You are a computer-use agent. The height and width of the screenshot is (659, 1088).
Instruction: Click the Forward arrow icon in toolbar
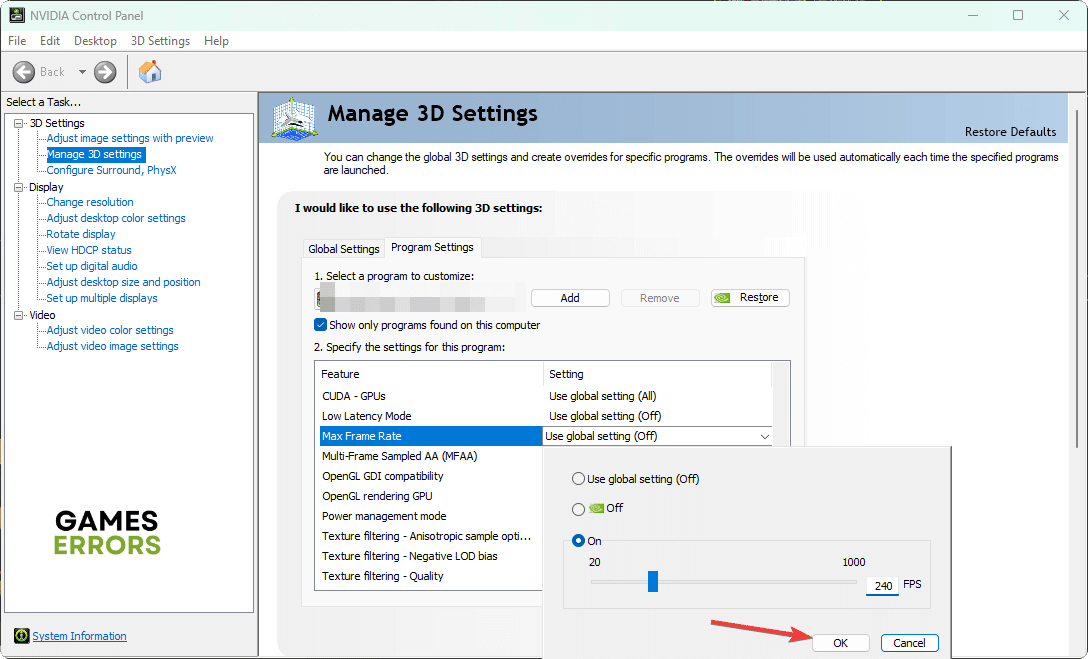(105, 72)
